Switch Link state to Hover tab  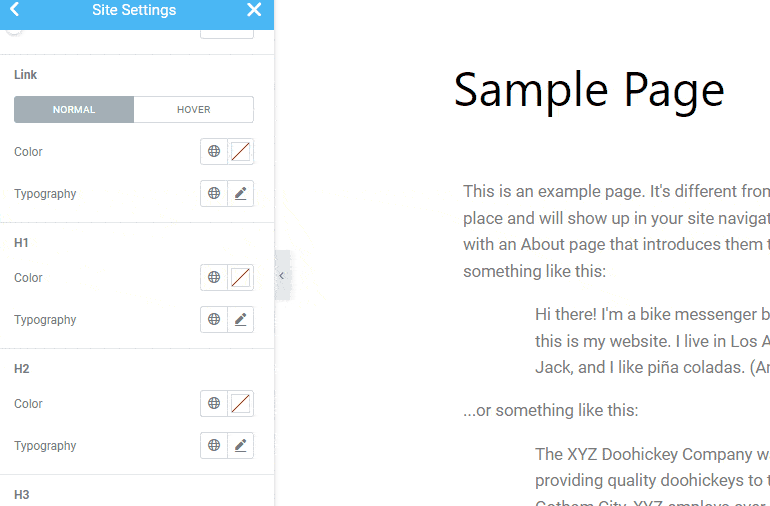tap(193, 110)
